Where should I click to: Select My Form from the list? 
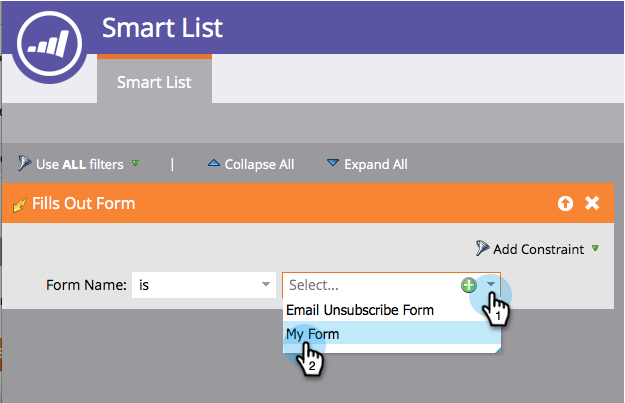point(313,334)
